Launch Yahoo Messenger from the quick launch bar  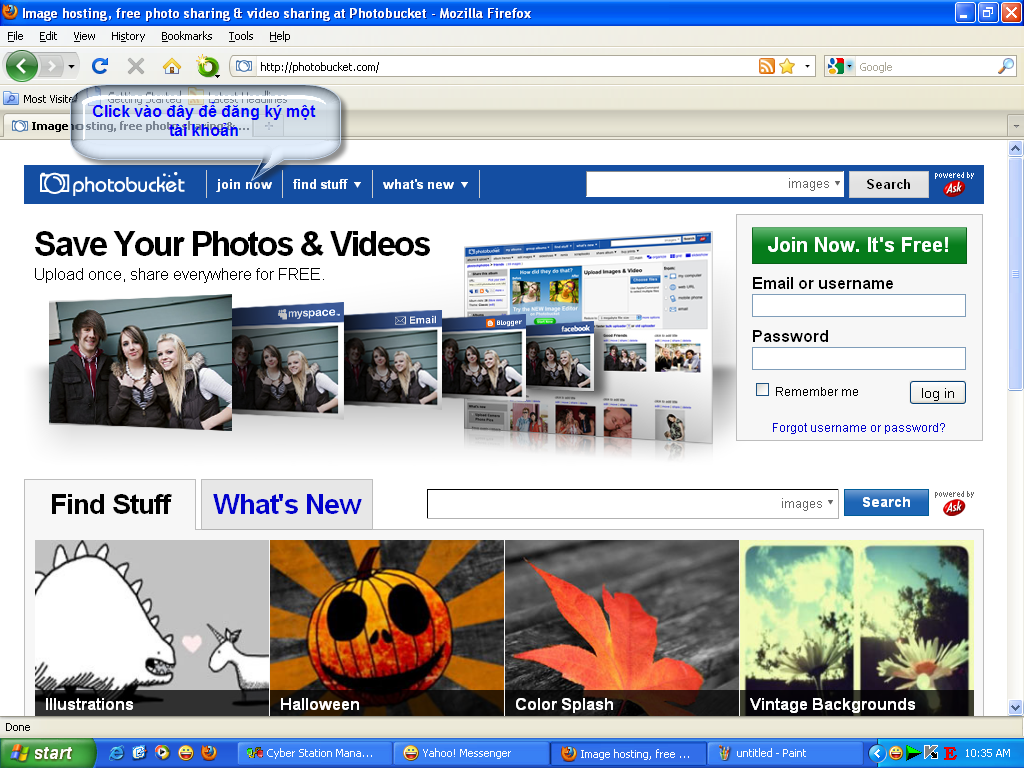tap(185, 753)
